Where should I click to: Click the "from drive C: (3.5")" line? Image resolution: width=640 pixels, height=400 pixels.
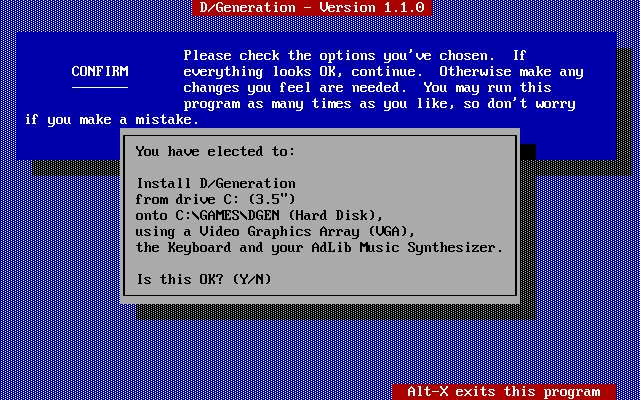(216, 200)
